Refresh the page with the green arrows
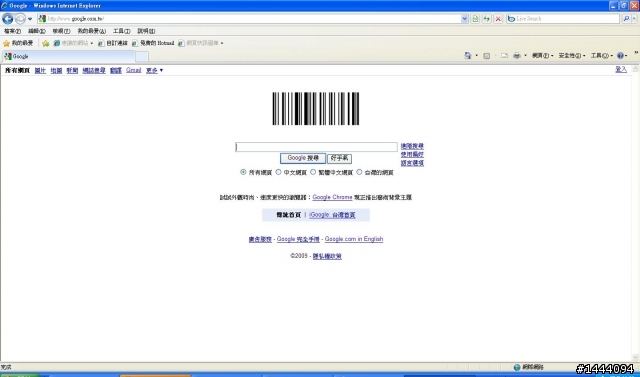Image resolution: width=640 pixels, height=377 pixels. pyautogui.click(x=487, y=18)
